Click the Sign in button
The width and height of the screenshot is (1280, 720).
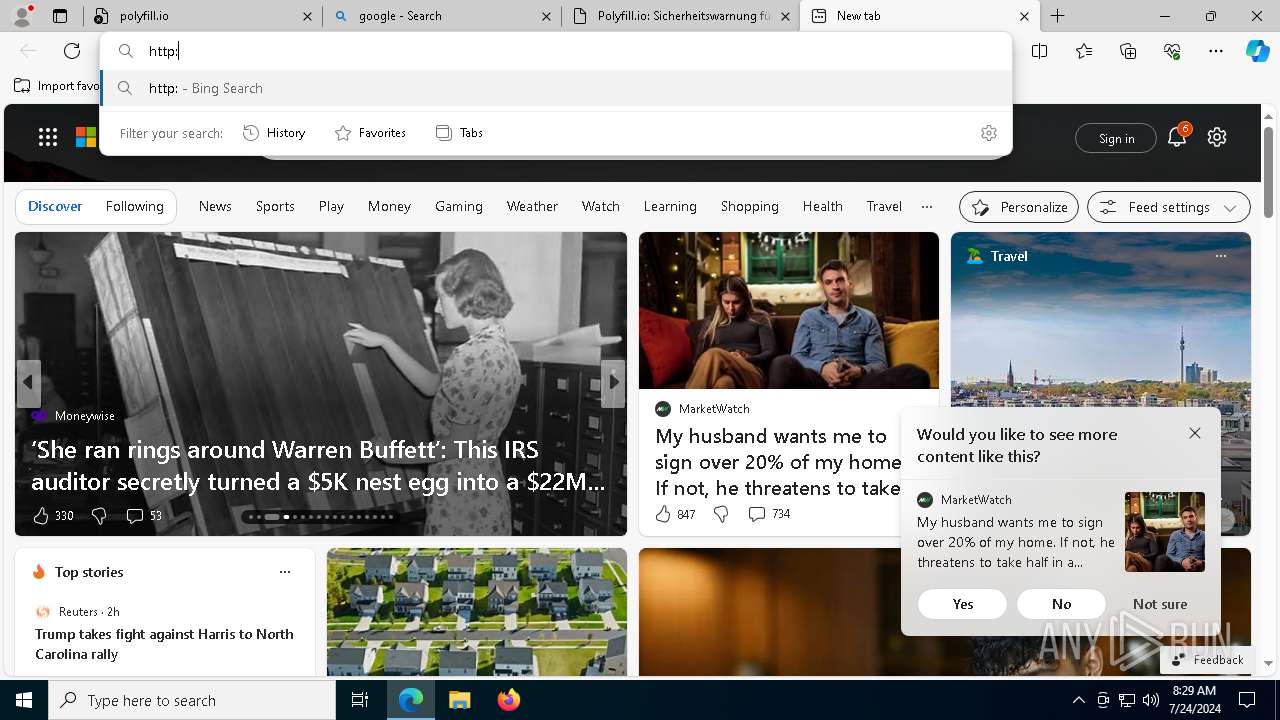1116,138
